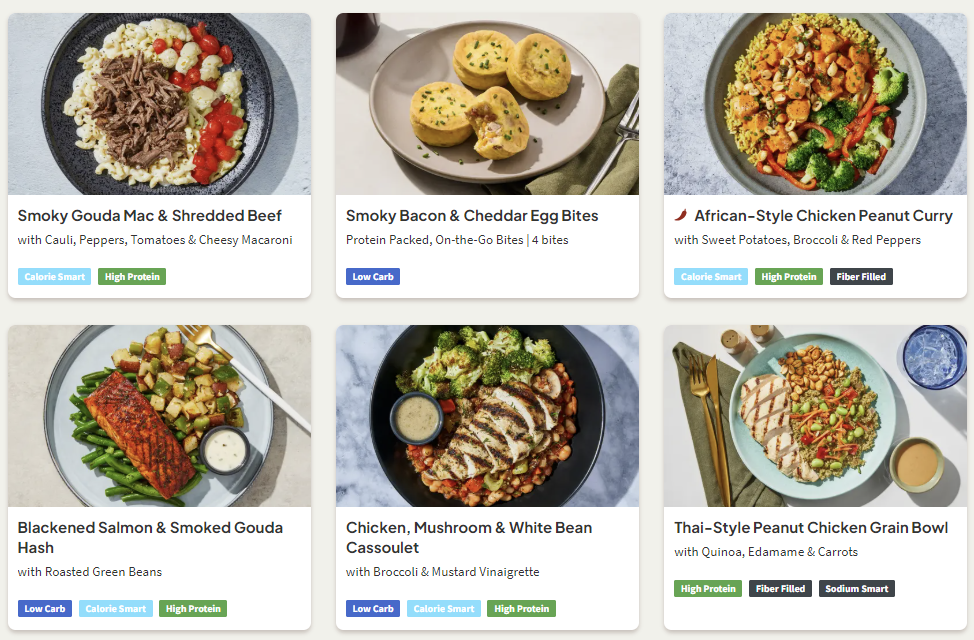The image size is (974, 640).
Task: Click the spicy chili pepper icon
Action: click(x=681, y=215)
